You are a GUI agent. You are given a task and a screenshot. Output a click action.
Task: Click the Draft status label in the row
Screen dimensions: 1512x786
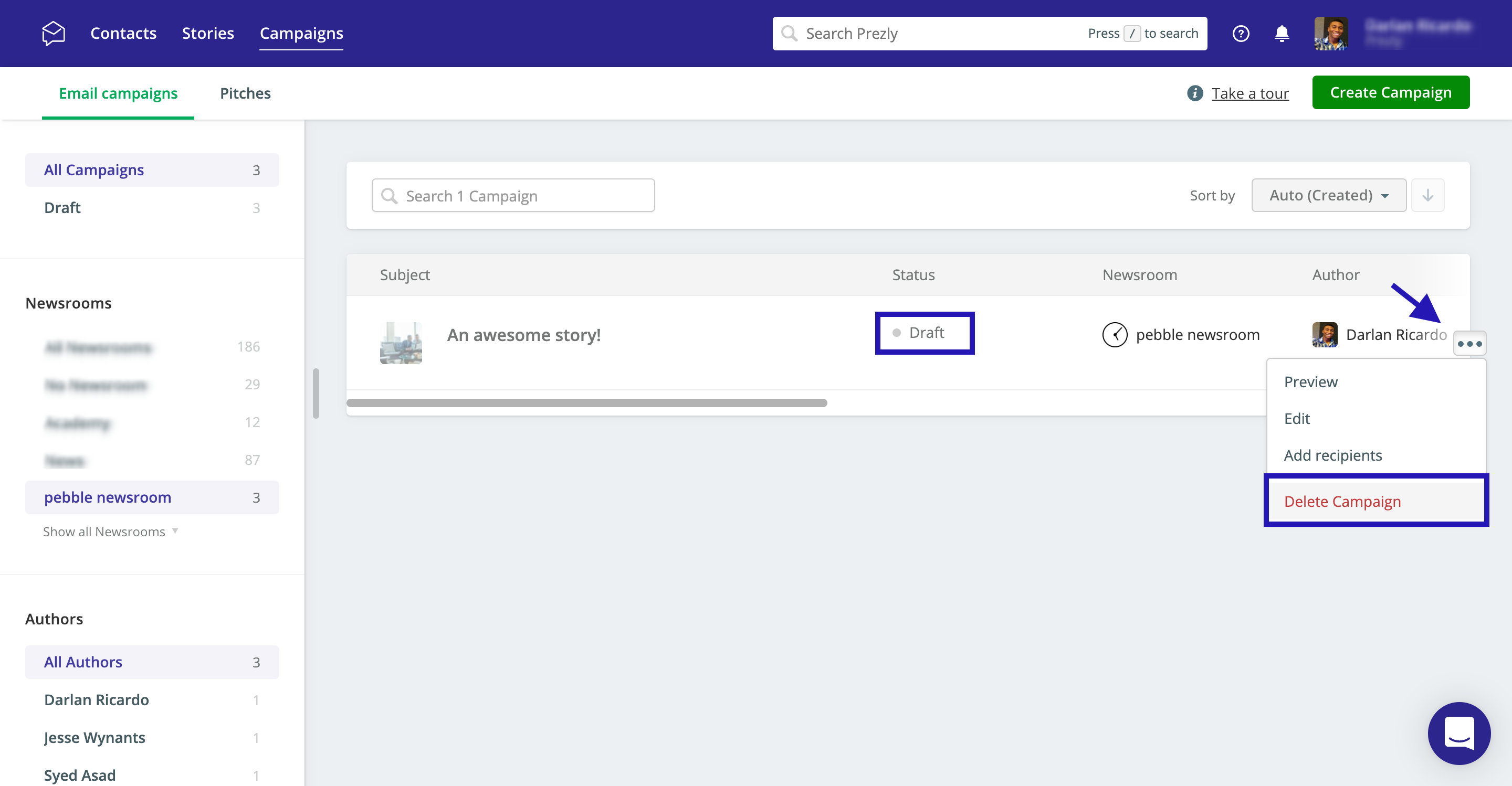coord(919,333)
